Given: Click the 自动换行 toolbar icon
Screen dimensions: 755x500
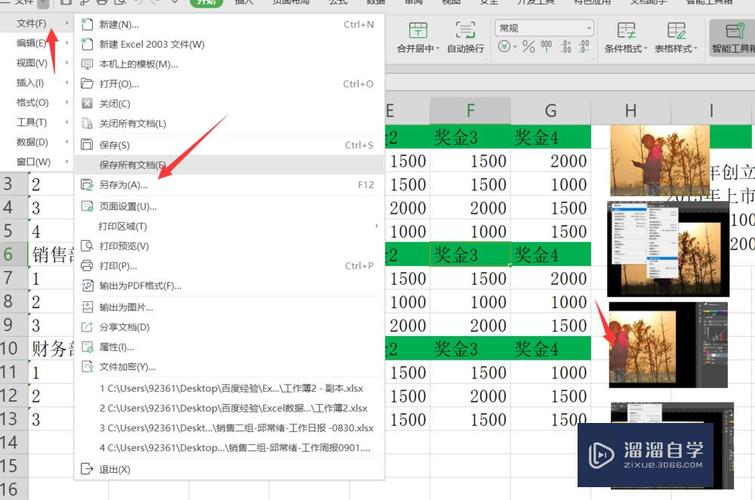Looking at the screenshot, I should click(466, 30).
